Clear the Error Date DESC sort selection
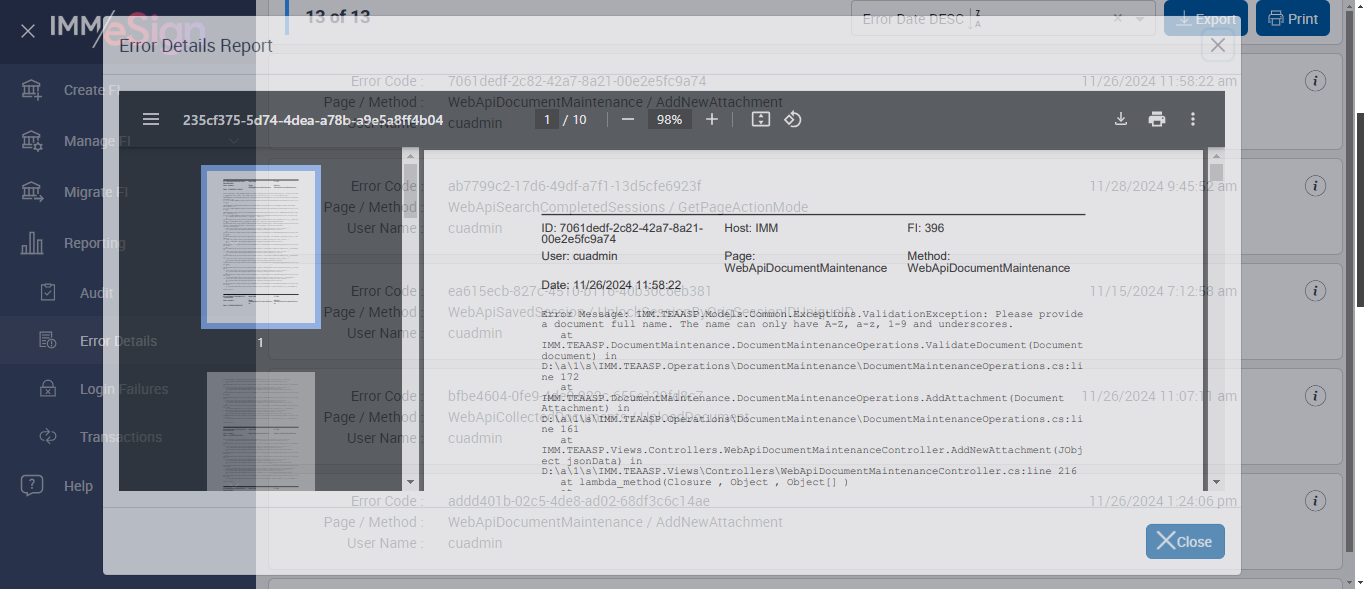Screen dimensions: 1366x589 (x=1118, y=18)
